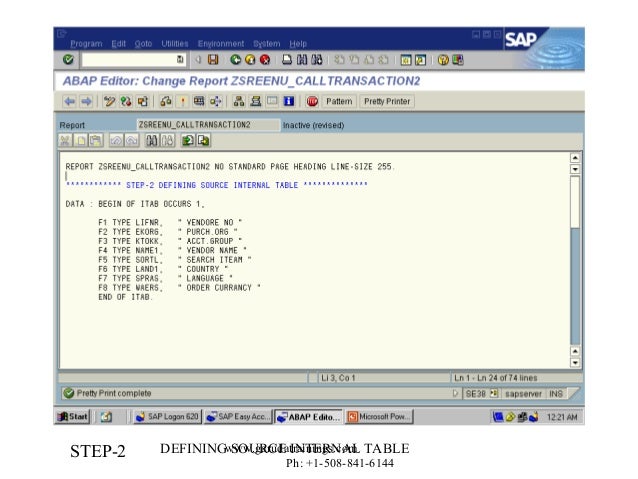Click the yellow Help question mark icon
Viewport: 638px width, 479px height.
(441, 60)
